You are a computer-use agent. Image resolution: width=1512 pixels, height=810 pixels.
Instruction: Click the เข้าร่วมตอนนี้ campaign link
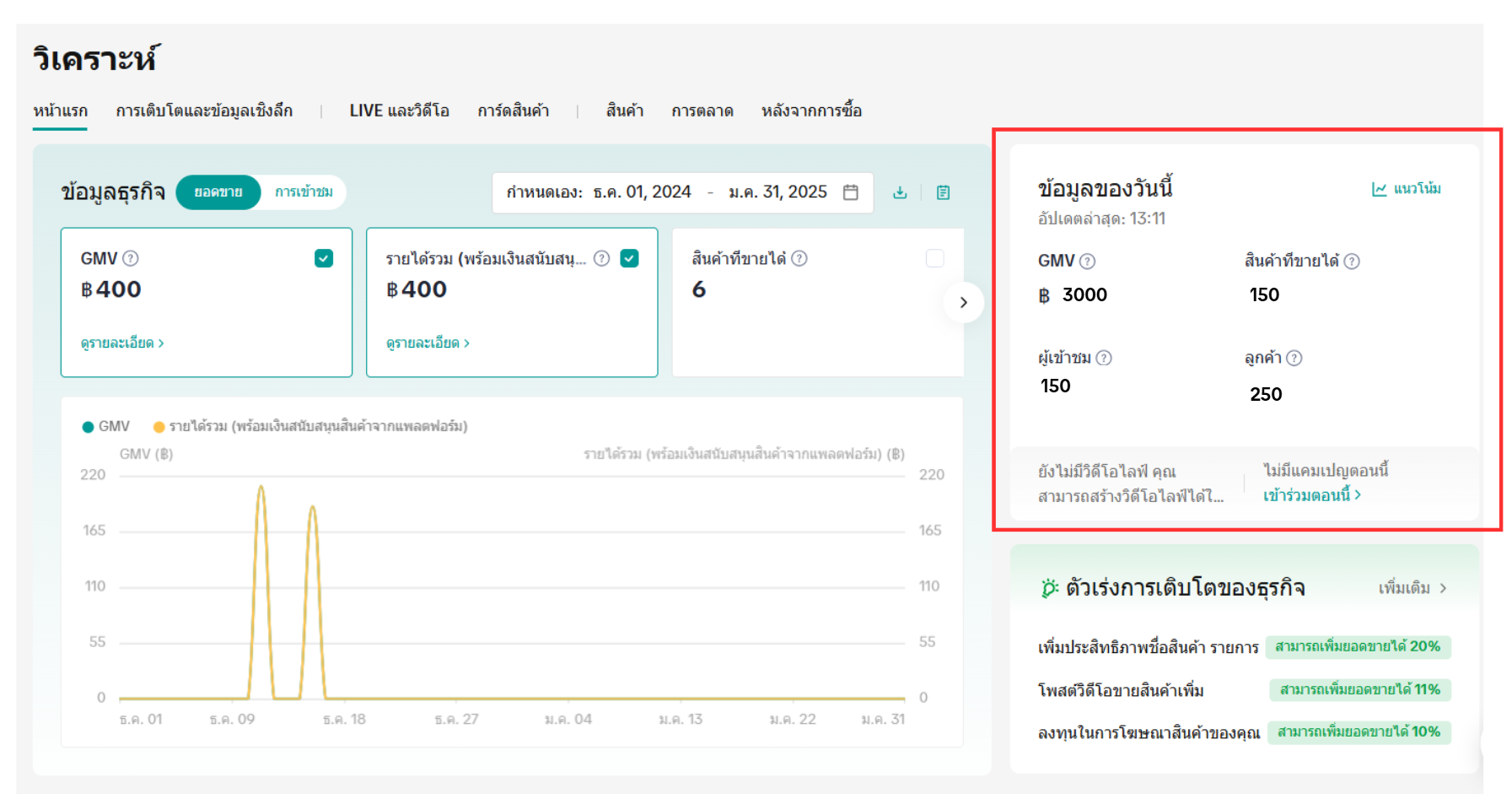(x=1311, y=495)
